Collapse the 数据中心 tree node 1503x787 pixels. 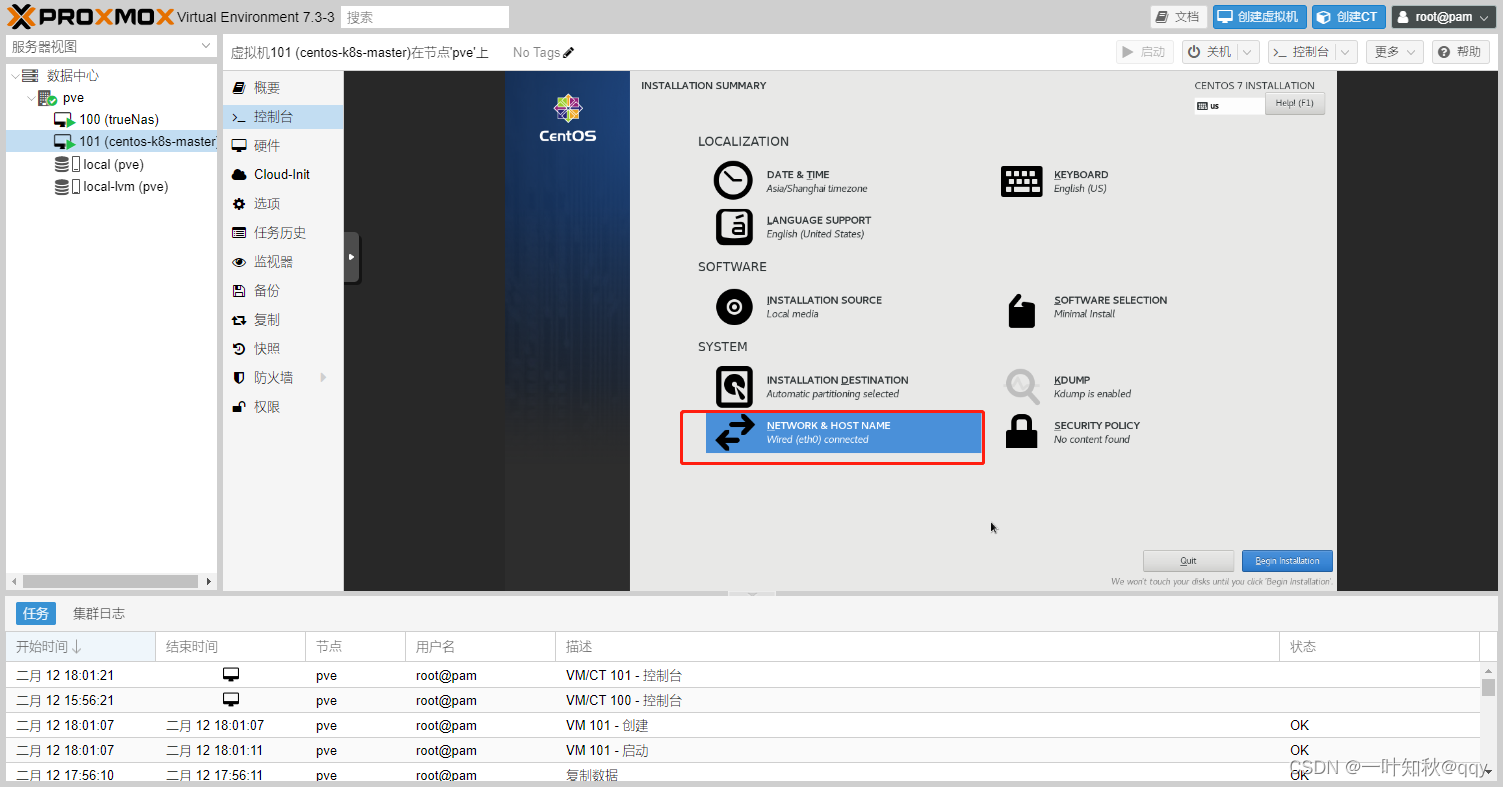tap(14, 76)
